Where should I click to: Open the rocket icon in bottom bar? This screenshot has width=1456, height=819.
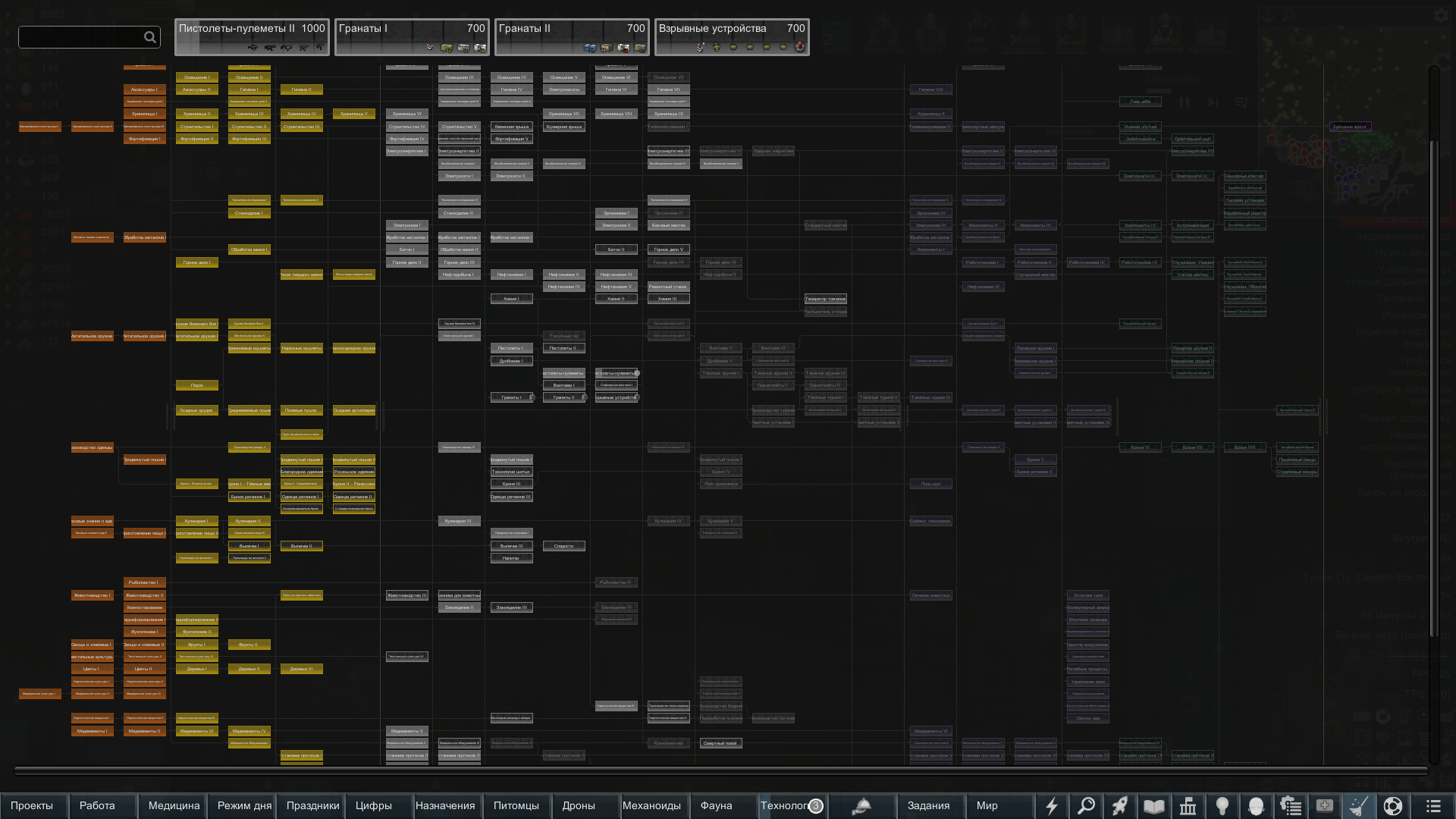point(1120,806)
